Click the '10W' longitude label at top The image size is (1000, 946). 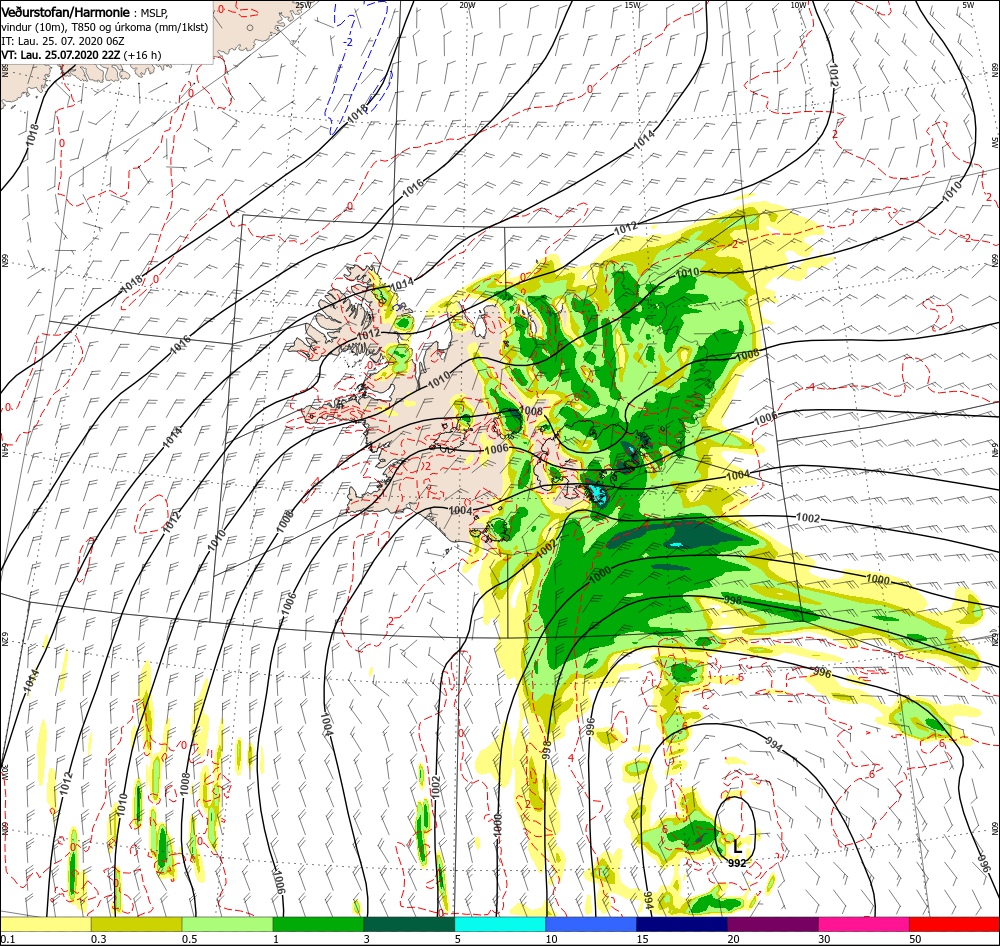click(798, 5)
